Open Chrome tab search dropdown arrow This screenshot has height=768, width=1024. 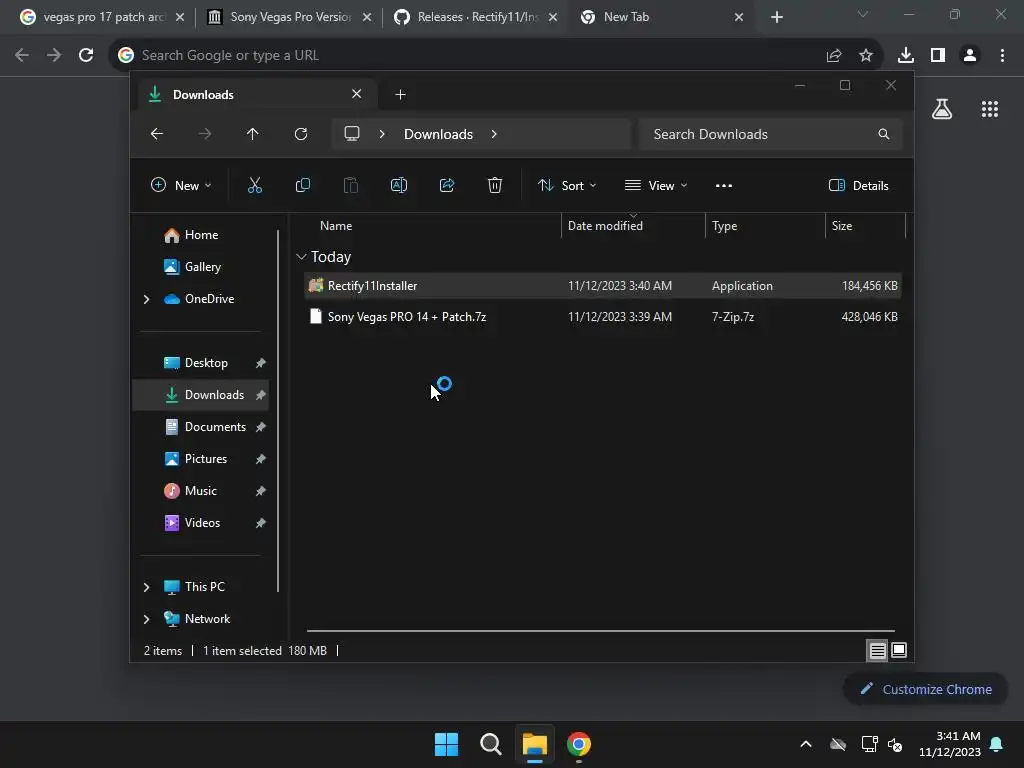click(863, 14)
